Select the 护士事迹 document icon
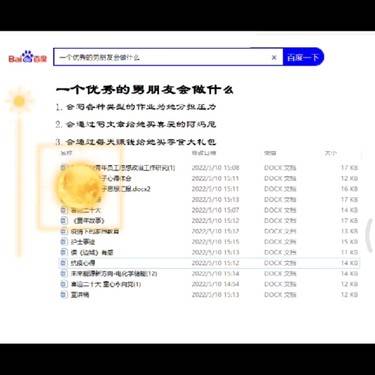Image resolution: width=375 pixels, height=375 pixels. pyautogui.click(x=64, y=241)
